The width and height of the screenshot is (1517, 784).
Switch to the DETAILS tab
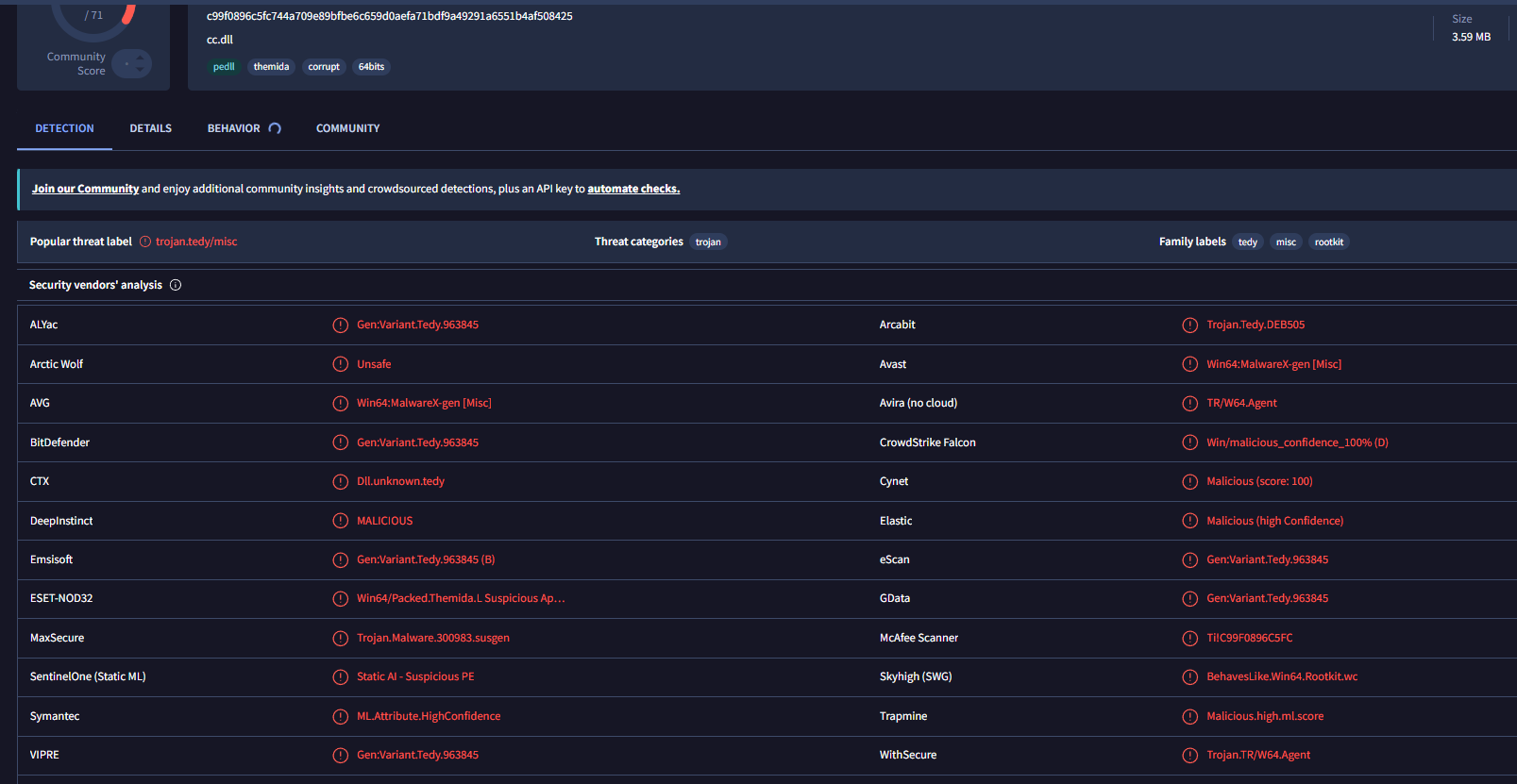(x=151, y=128)
